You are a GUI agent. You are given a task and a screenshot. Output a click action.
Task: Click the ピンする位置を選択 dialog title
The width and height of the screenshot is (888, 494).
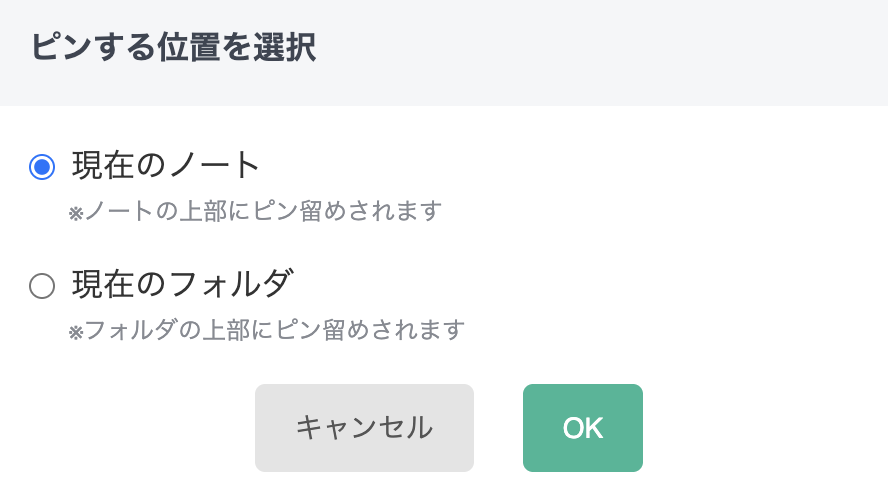point(174,48)
